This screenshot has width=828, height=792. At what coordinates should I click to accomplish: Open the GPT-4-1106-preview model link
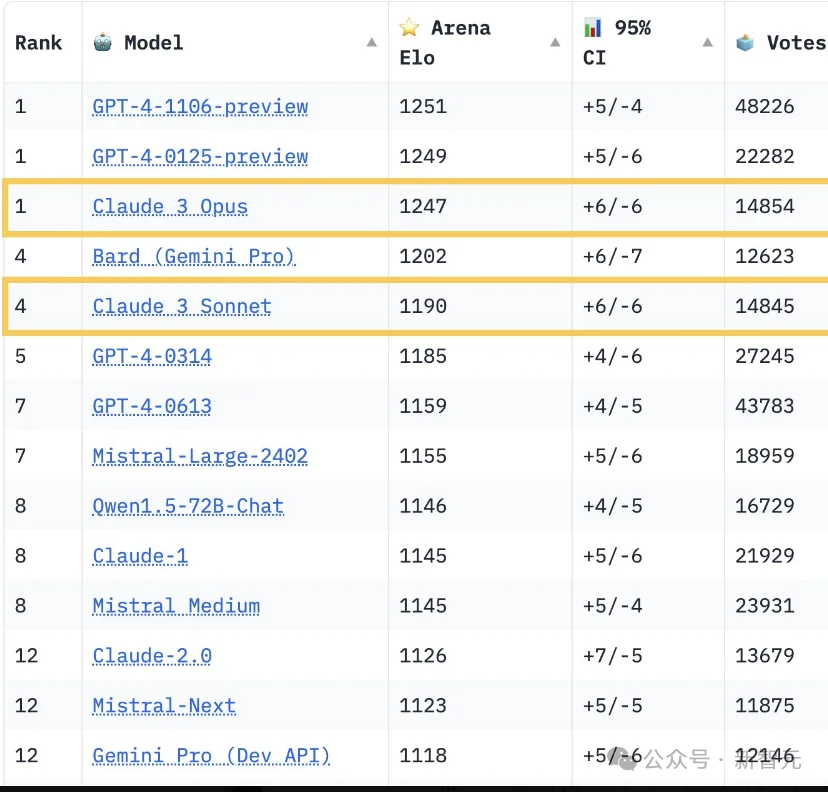(x=200, y=107)
